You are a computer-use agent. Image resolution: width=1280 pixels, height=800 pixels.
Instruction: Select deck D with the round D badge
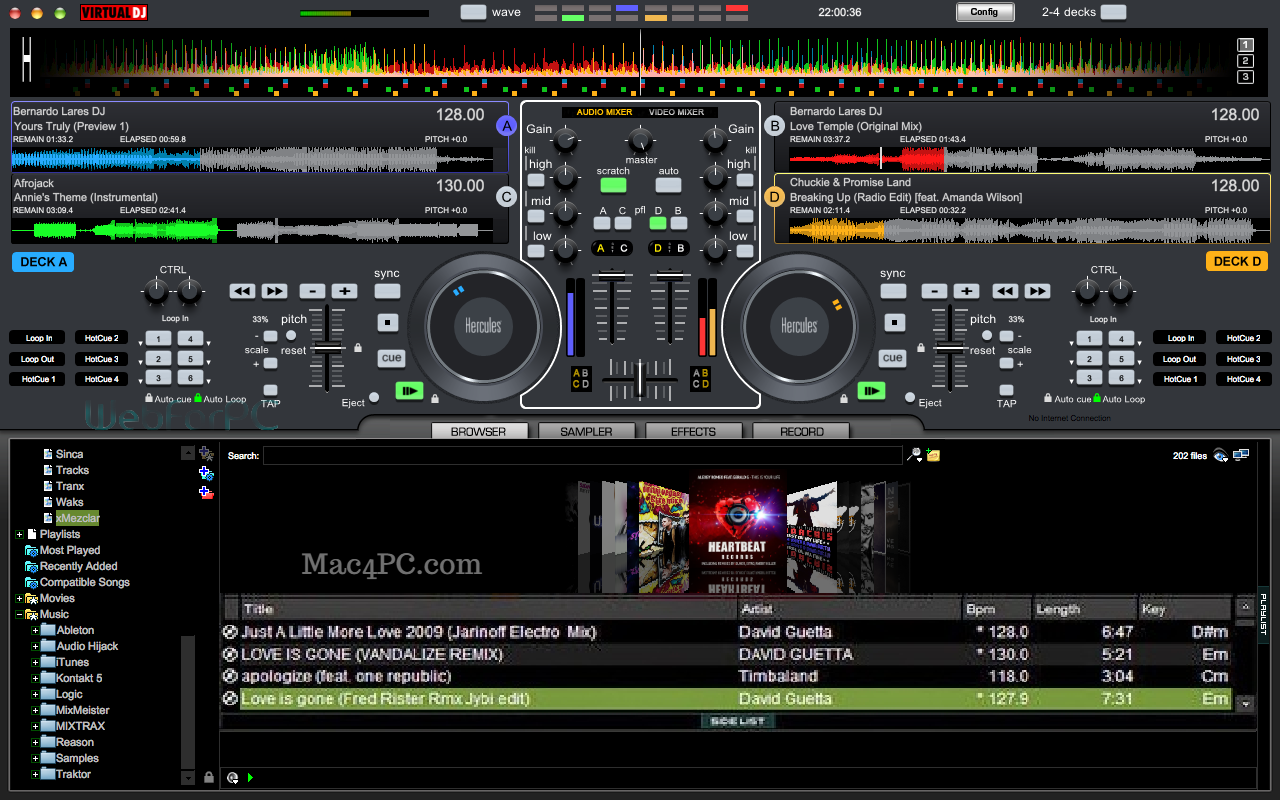pyautogui.click(x=773, y=197)
